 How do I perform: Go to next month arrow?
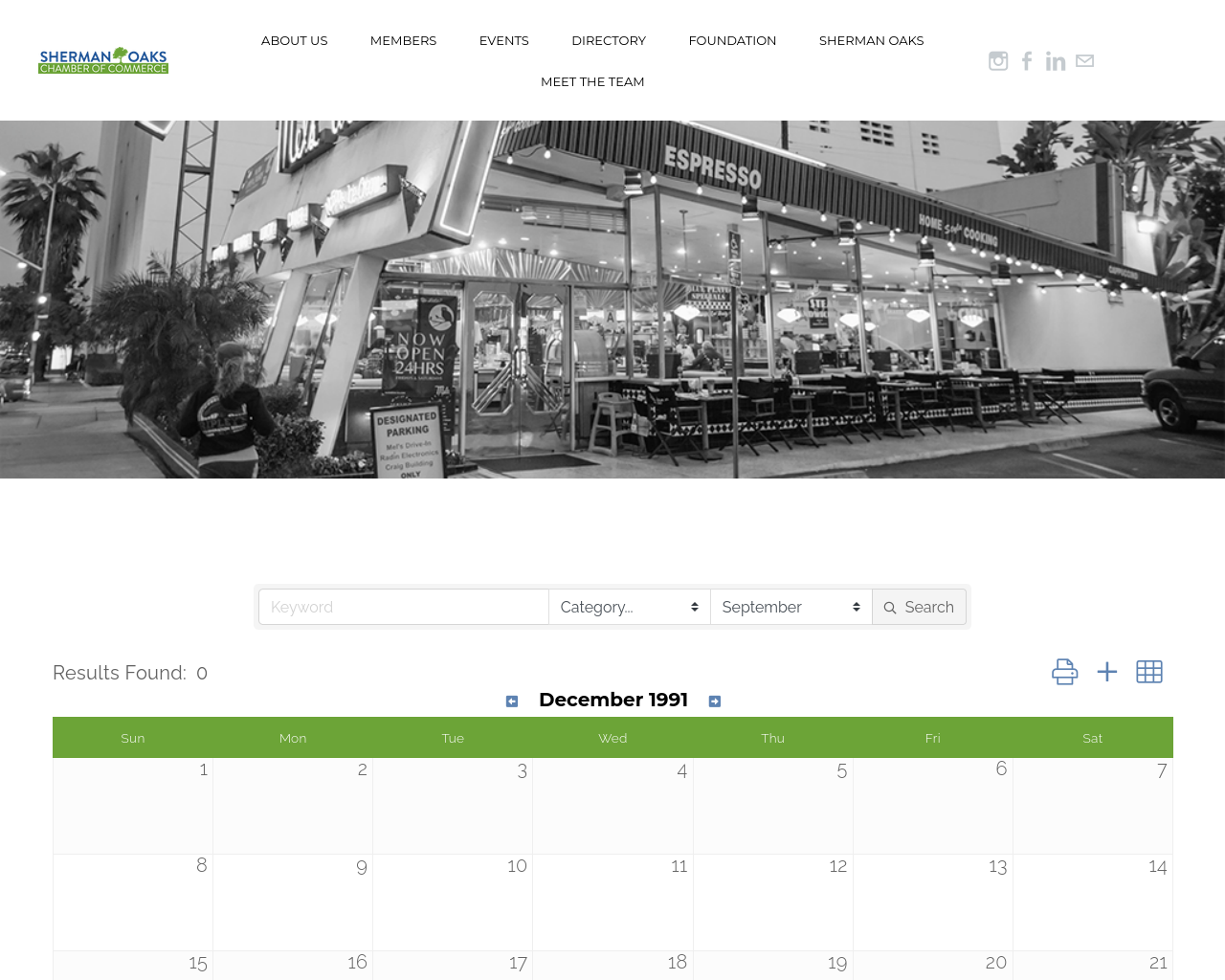(715, 702)
